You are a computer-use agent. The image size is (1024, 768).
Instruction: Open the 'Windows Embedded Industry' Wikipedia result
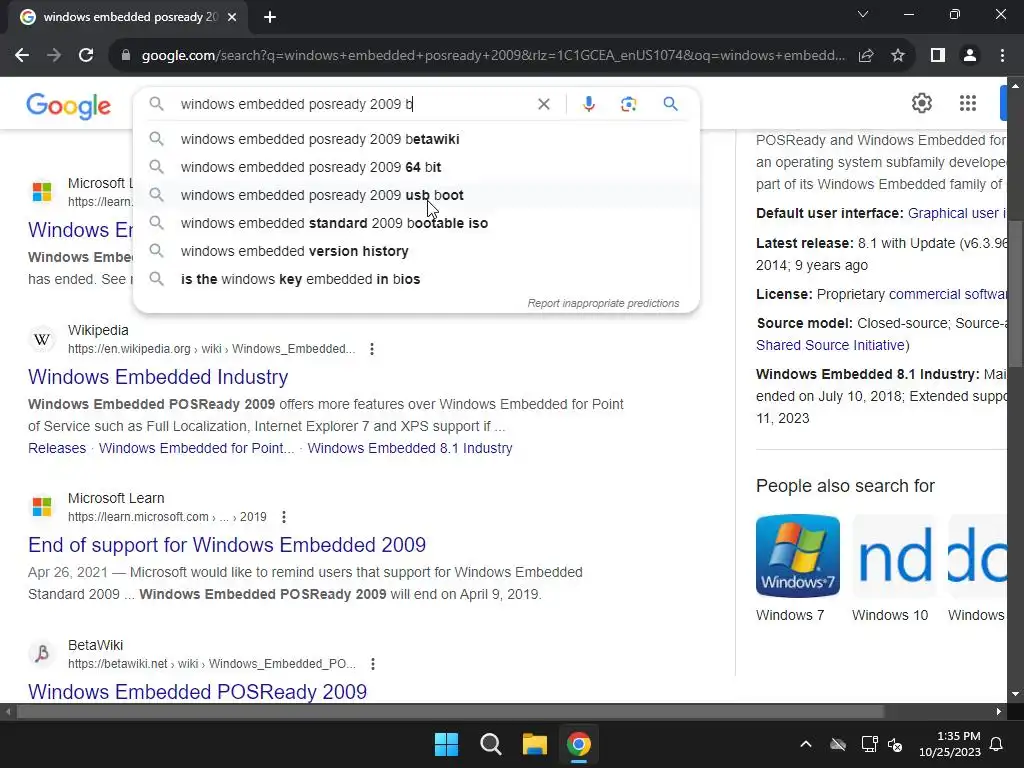point(158,377)
